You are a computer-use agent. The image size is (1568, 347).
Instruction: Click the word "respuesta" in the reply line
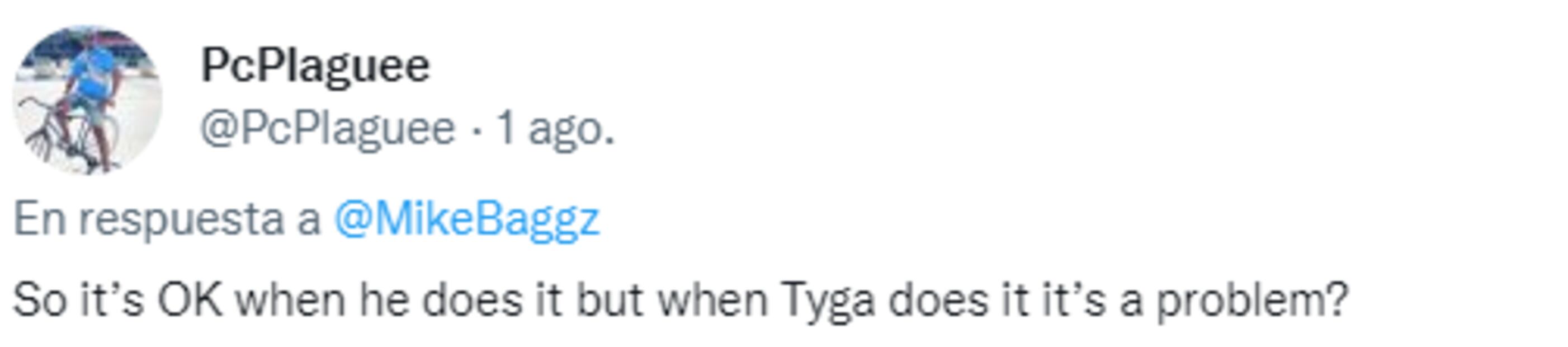pos(181,219)
